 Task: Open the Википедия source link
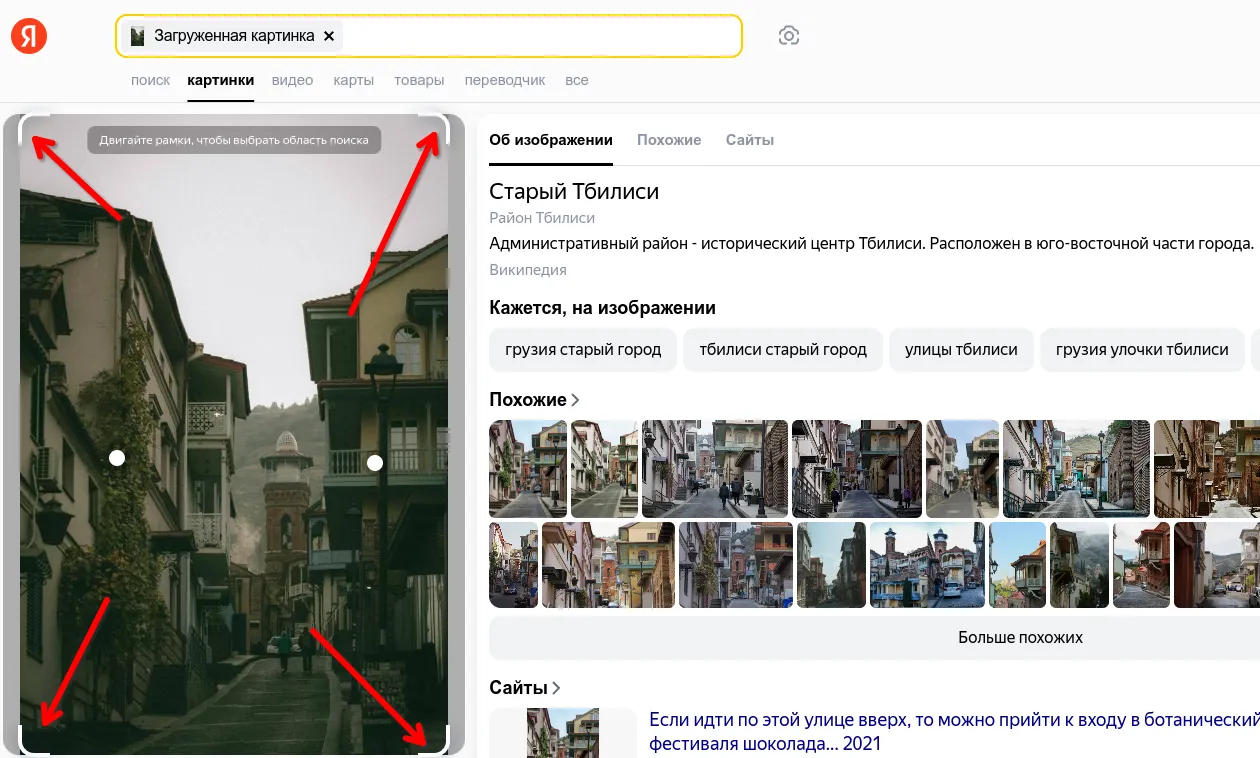click(x=528, y=270)
